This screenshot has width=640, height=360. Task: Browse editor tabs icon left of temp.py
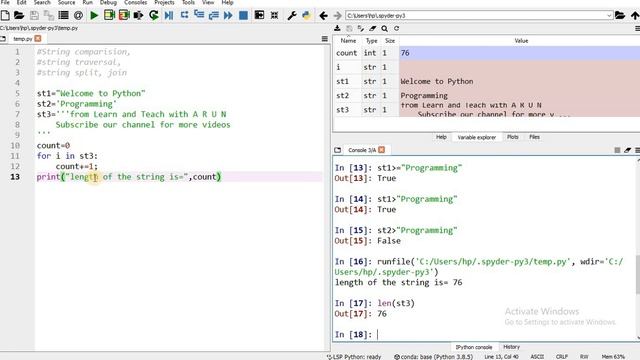(3, 39)
